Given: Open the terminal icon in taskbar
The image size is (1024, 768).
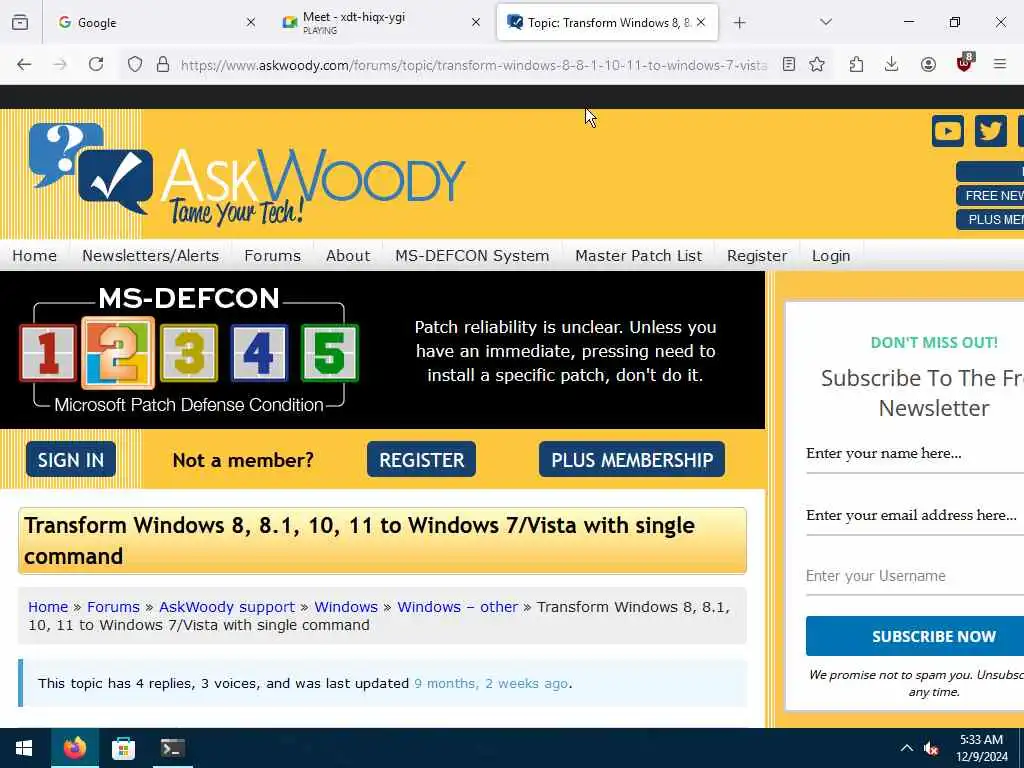Looking at the screenshot, I should [173, 748].
